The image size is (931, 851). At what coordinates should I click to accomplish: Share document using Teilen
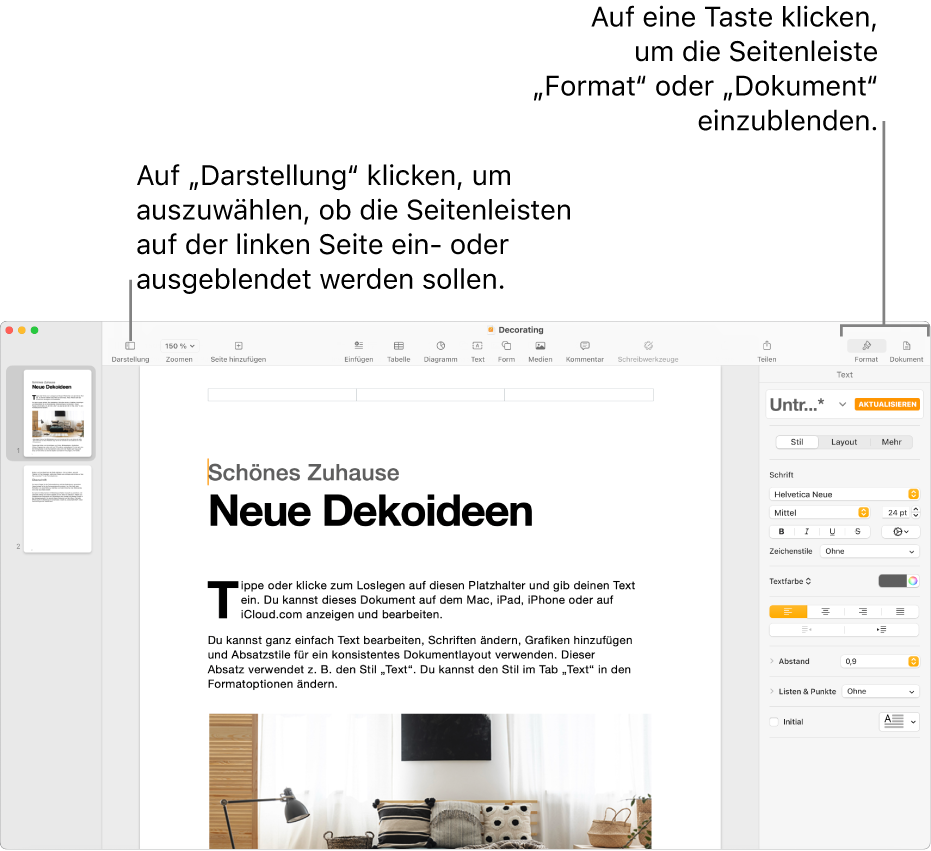(x=767, y=346)
